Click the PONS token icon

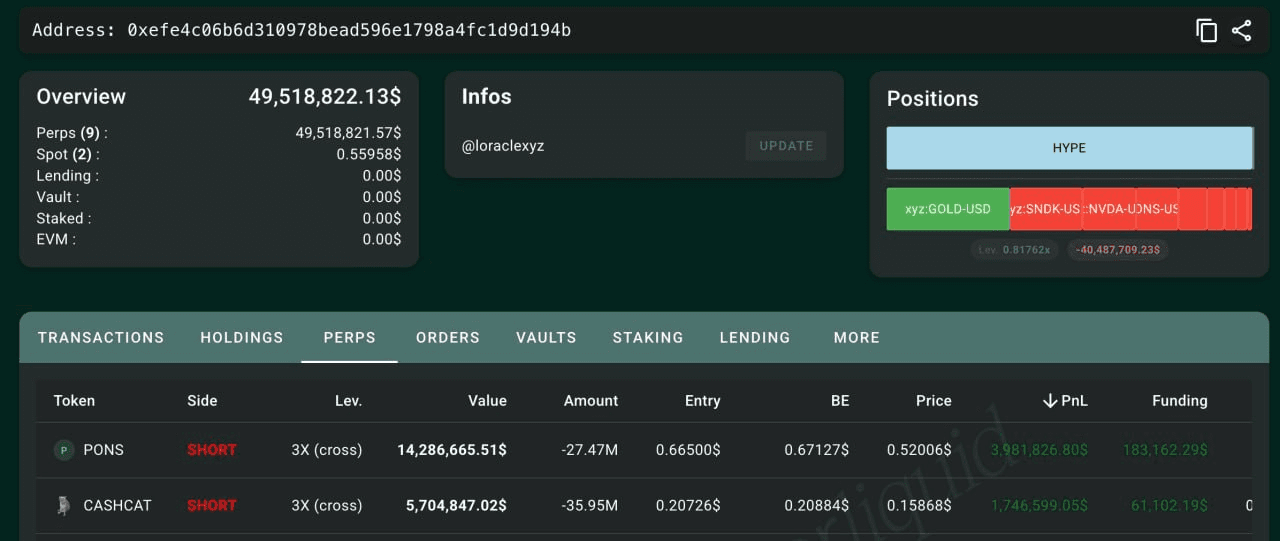[64, 450]
